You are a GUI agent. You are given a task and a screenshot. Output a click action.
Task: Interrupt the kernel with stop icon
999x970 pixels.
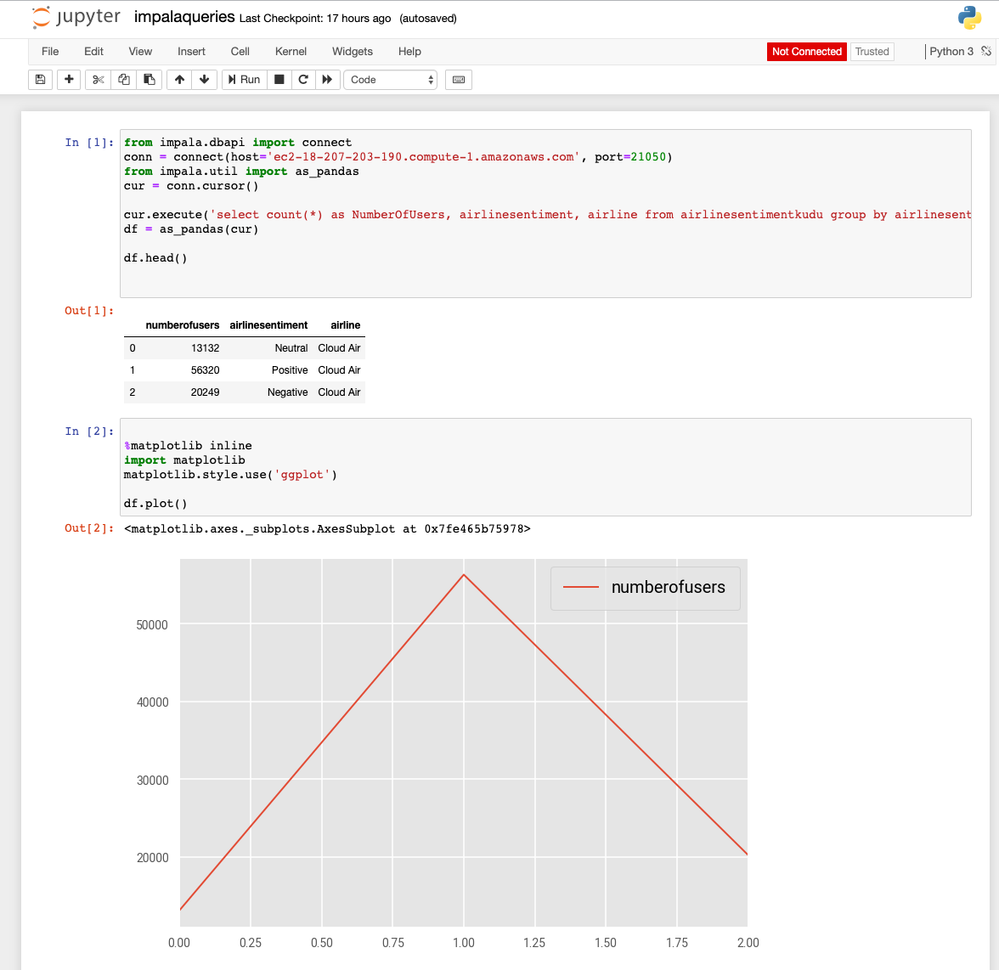(279, 80)
